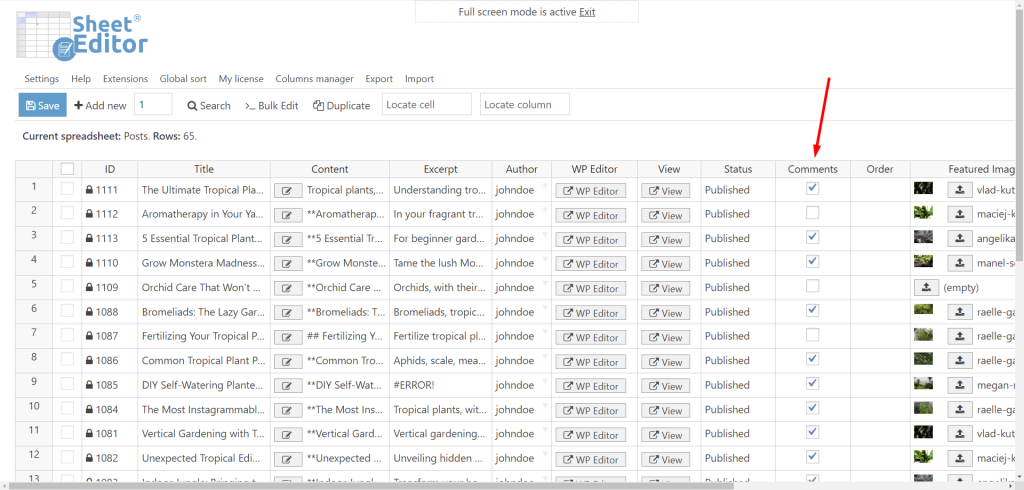Click the lock icon of ID 1111
1024x490 pixels.
pos(89,190)
